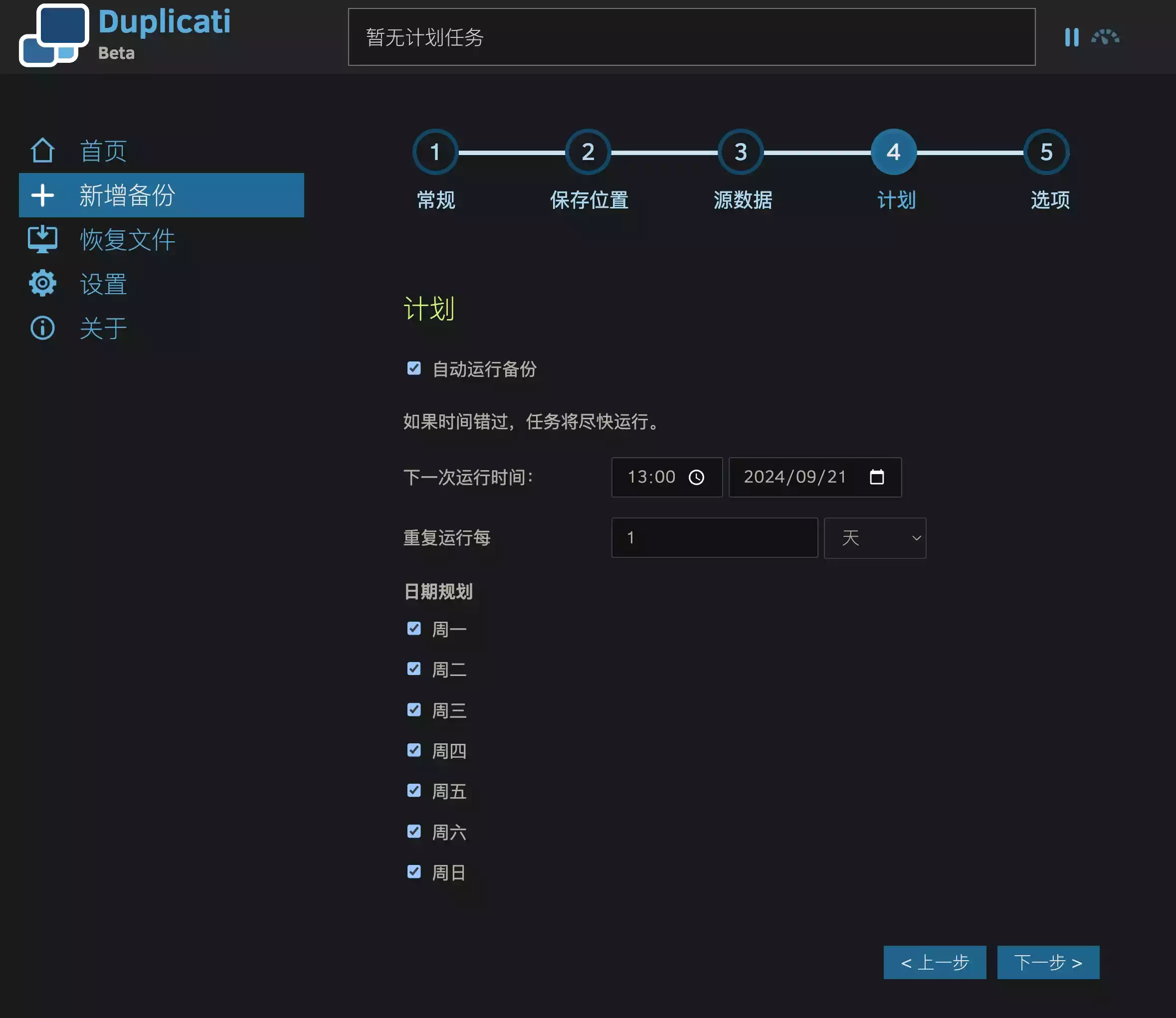This screenshot has height=1018, width=1176.
Task: Open date picker via calendar icon
Action: click(x=876, y=477)
